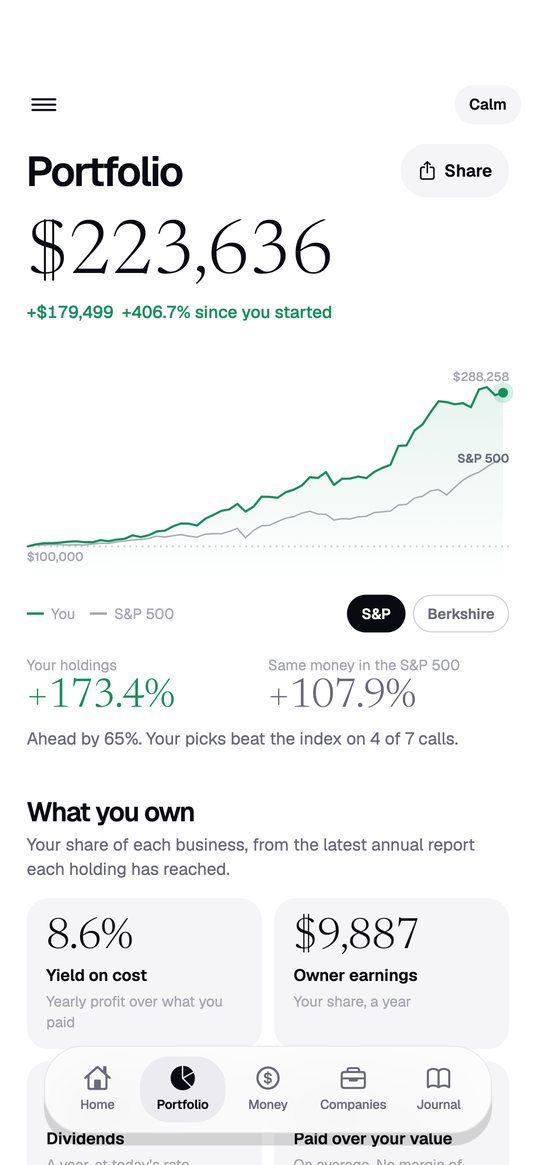Open the Yield on cost card
The width and height of the screenshot is (536, 1165).
144,973
